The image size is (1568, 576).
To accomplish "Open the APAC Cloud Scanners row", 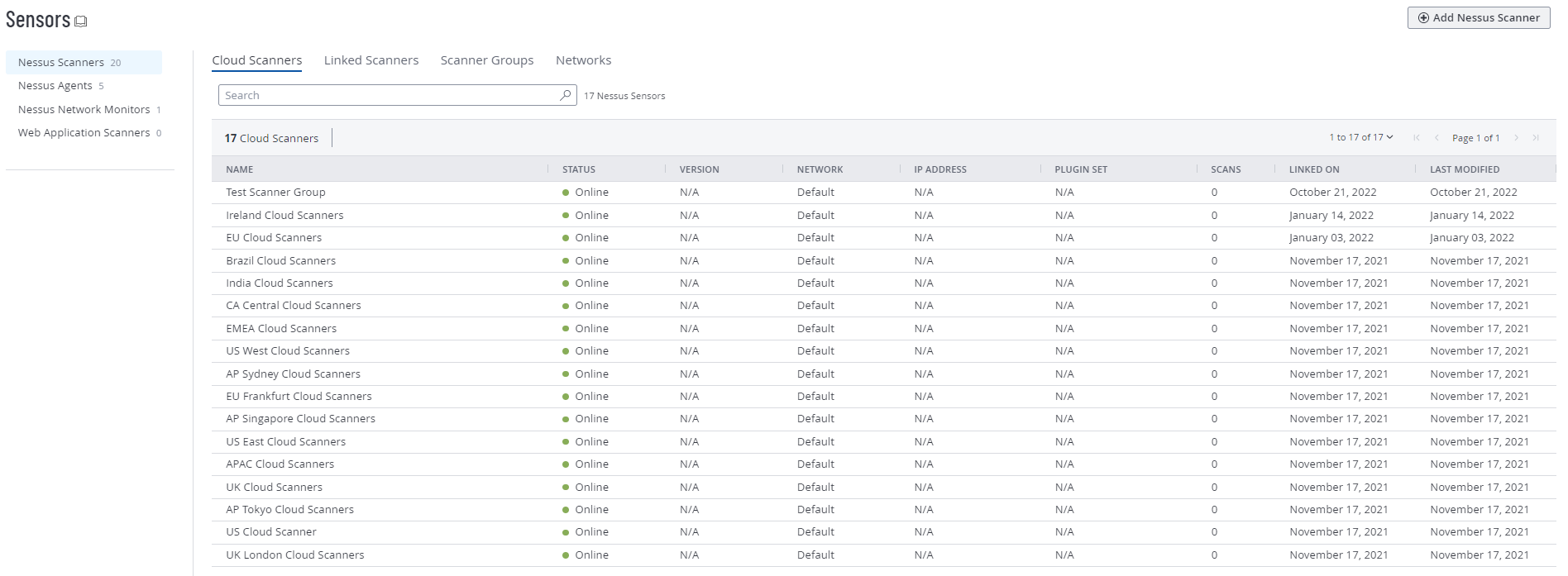I will point(884,464).
